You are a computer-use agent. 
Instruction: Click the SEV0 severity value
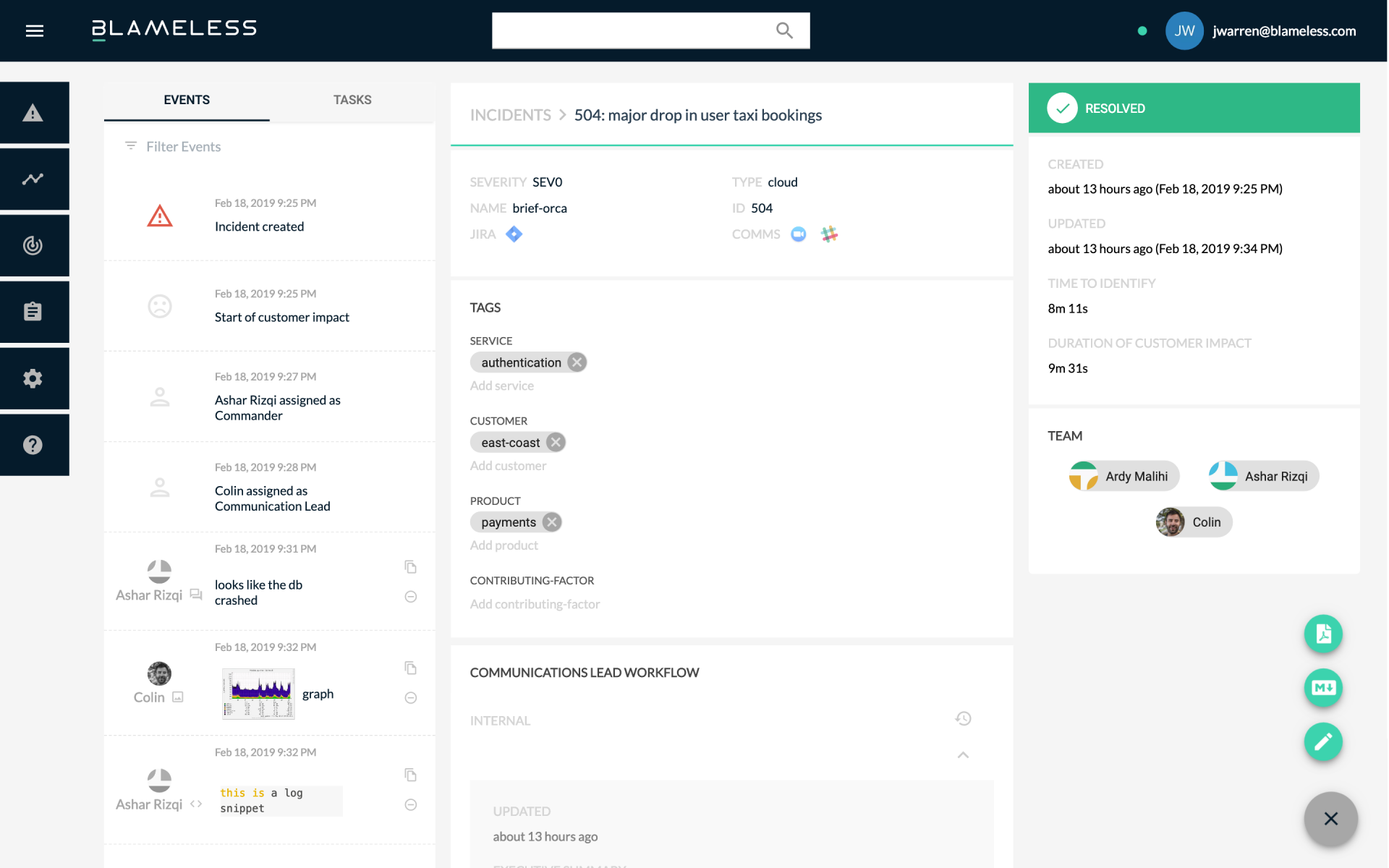tap(548, 182)
